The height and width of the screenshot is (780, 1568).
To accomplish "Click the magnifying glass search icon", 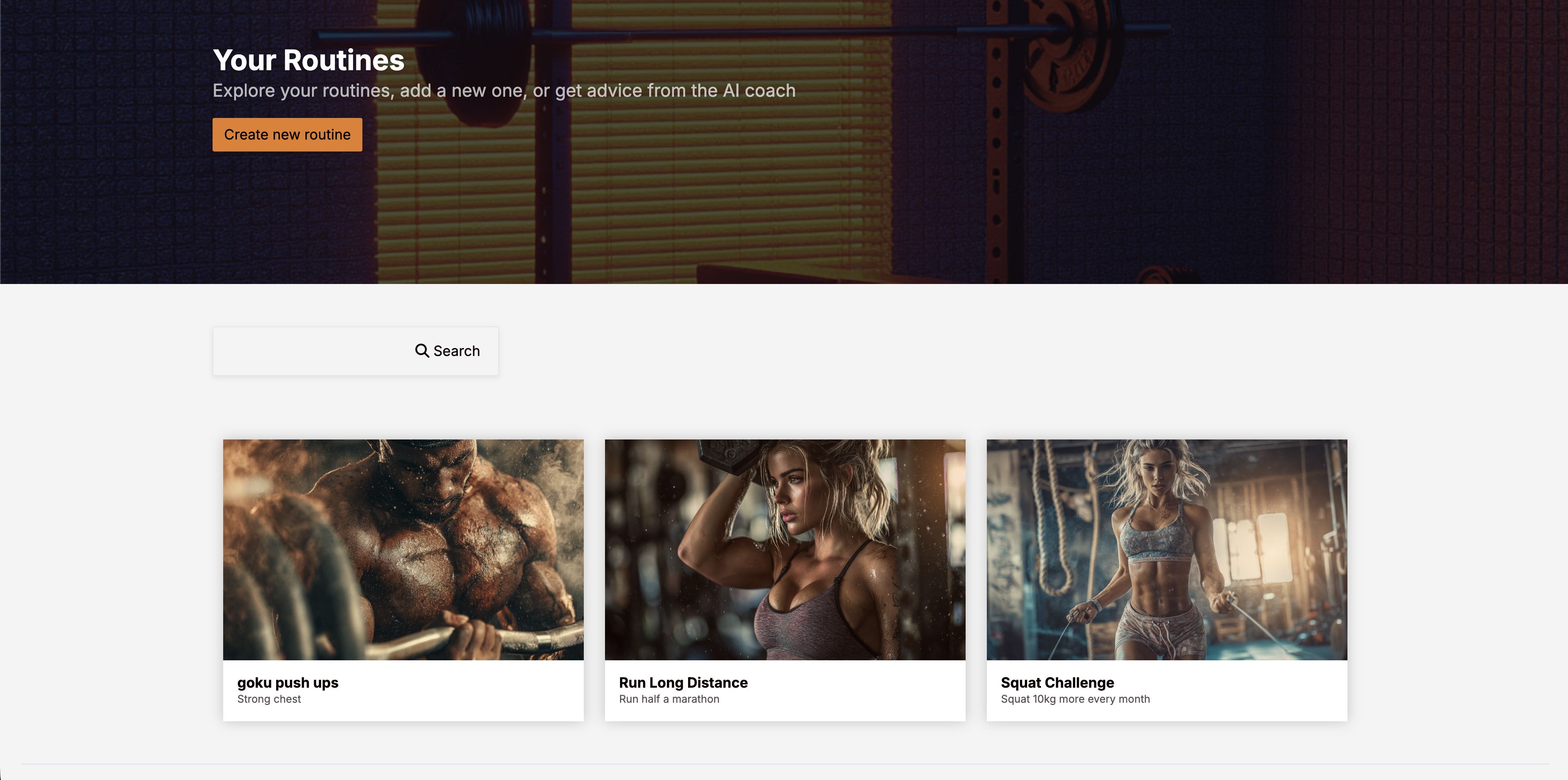I will (x=421, y=350).
